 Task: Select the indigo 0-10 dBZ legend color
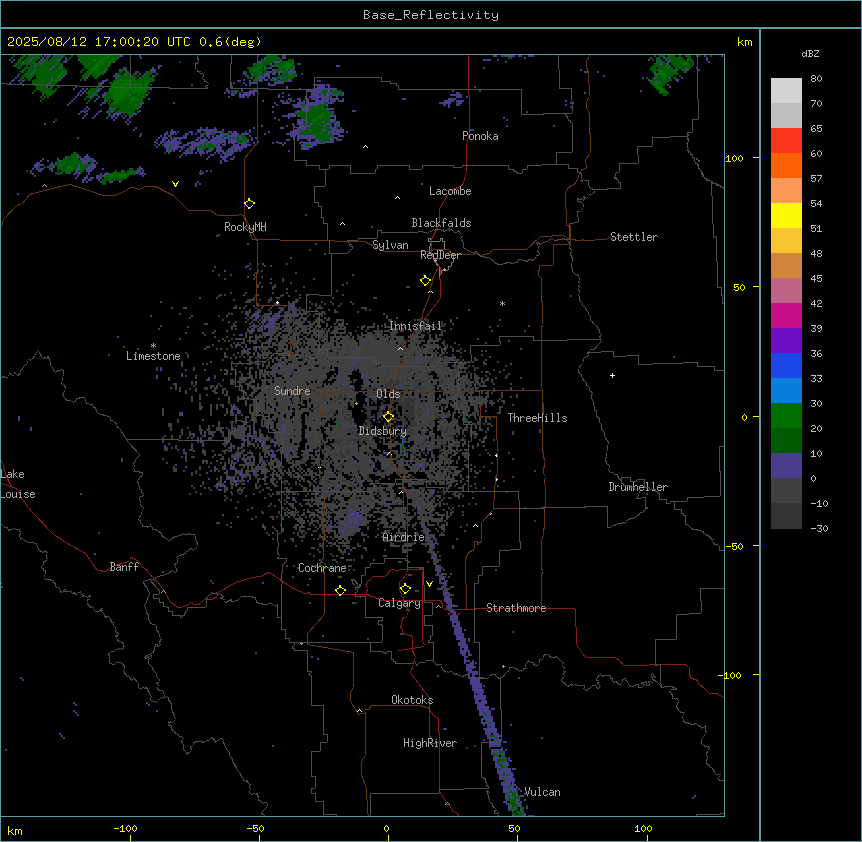pos(786,466)
